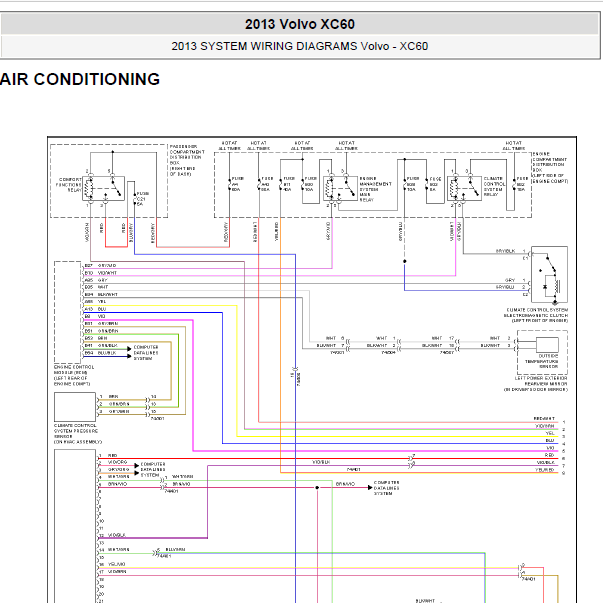Click the 'ENGINE MANAGEMENT SYSTEM MAIN RELAY' label
The width and height of the screenshot is (603, 603).
[x=375, y=189]
